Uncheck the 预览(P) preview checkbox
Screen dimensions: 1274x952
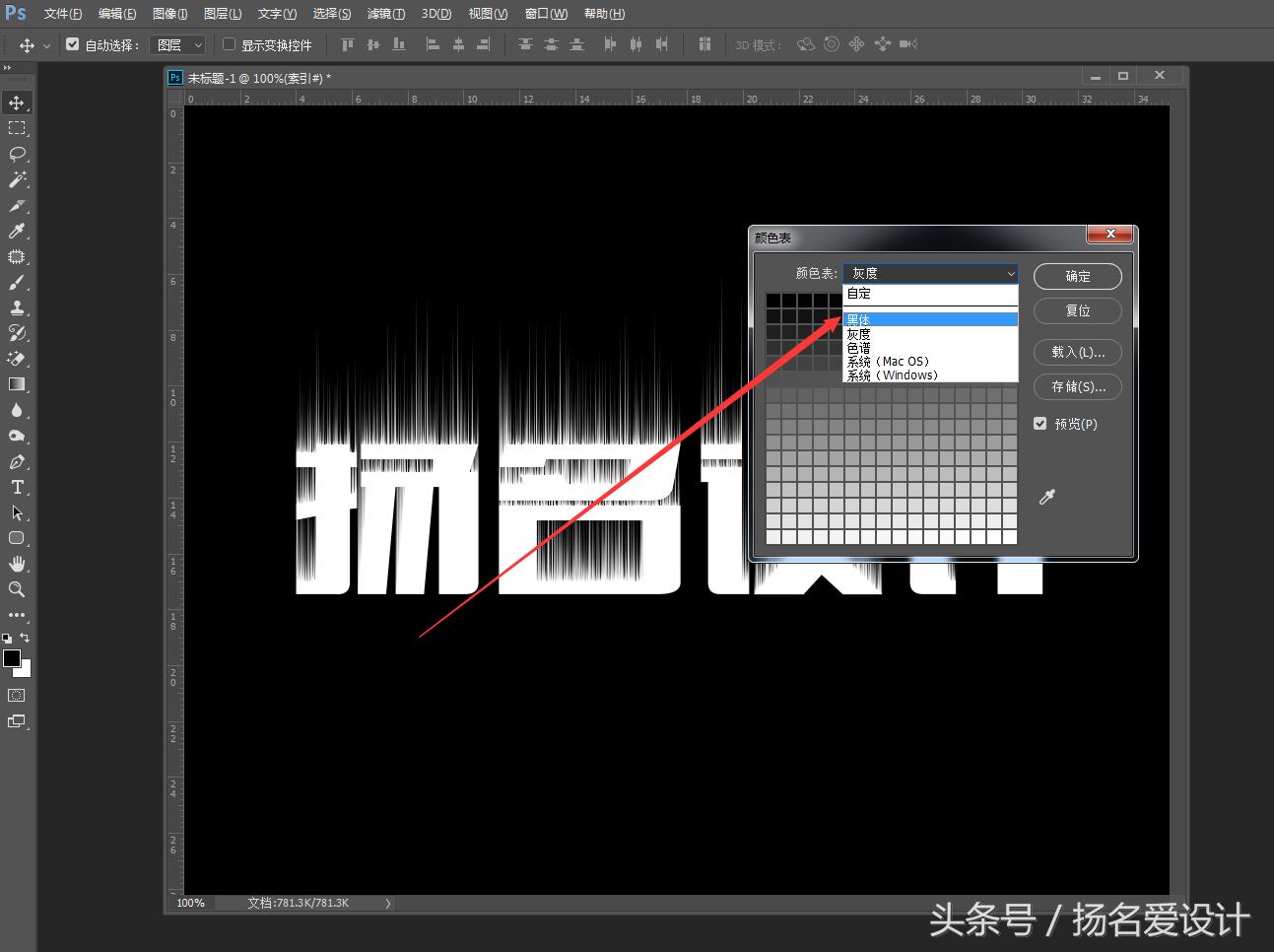click(x=1040, y=423)
